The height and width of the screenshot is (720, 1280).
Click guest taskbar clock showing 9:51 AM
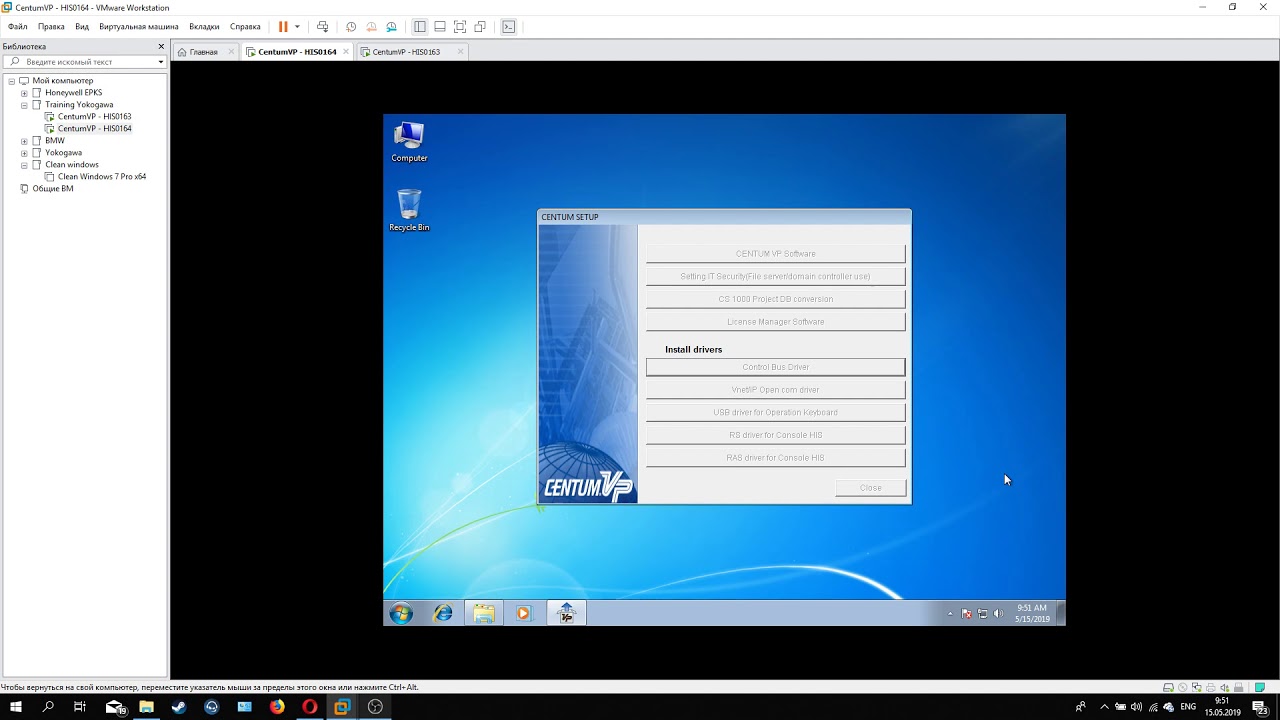(1032, 613)
